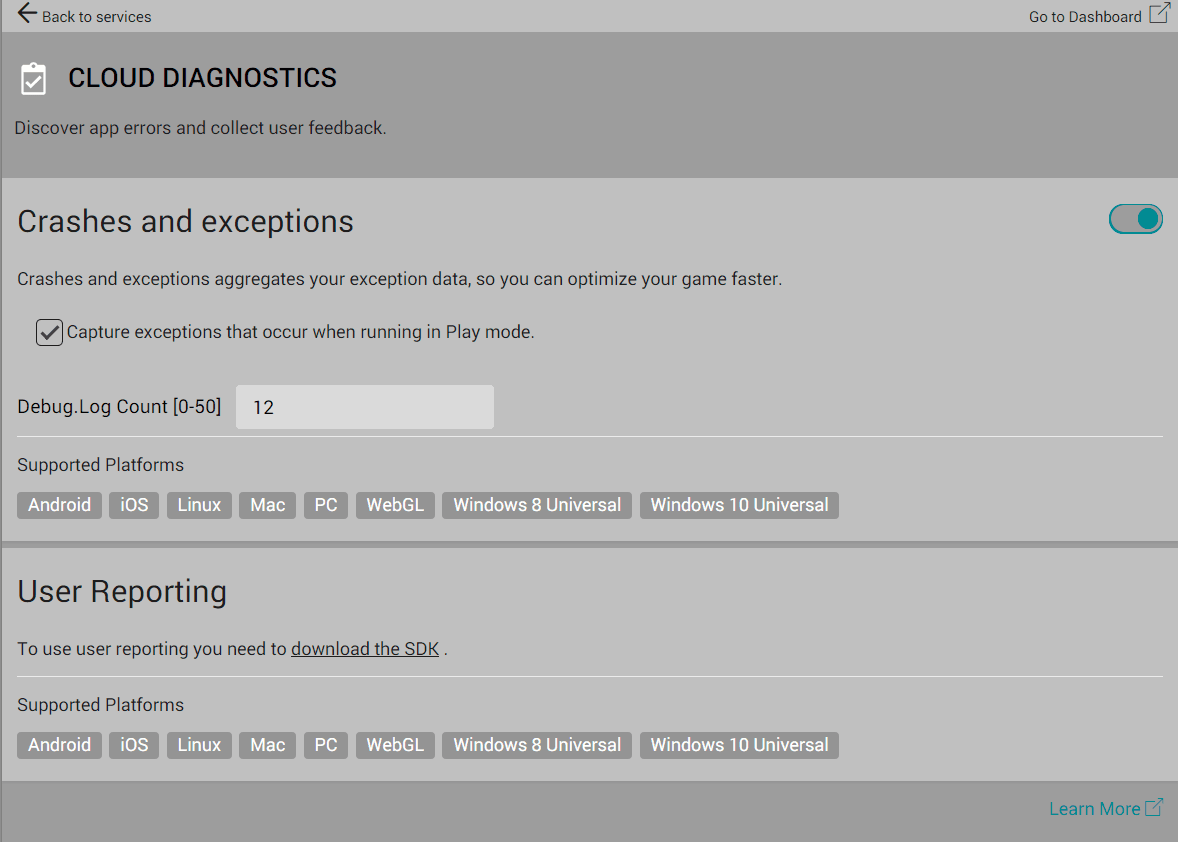Click the WebGL tag under Crashes and exceptions
1178x842 pixels.
click(x=395, y=505)
